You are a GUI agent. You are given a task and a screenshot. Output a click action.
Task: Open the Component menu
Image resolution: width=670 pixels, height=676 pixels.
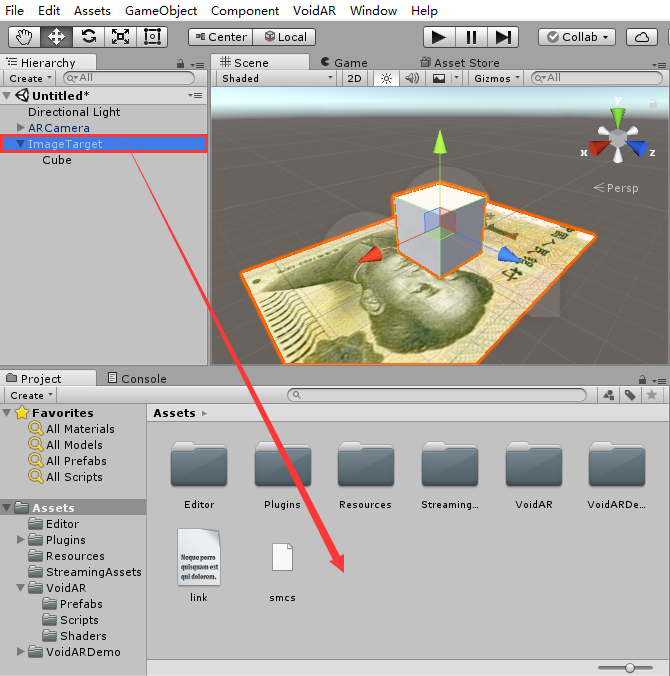point(245,10)
